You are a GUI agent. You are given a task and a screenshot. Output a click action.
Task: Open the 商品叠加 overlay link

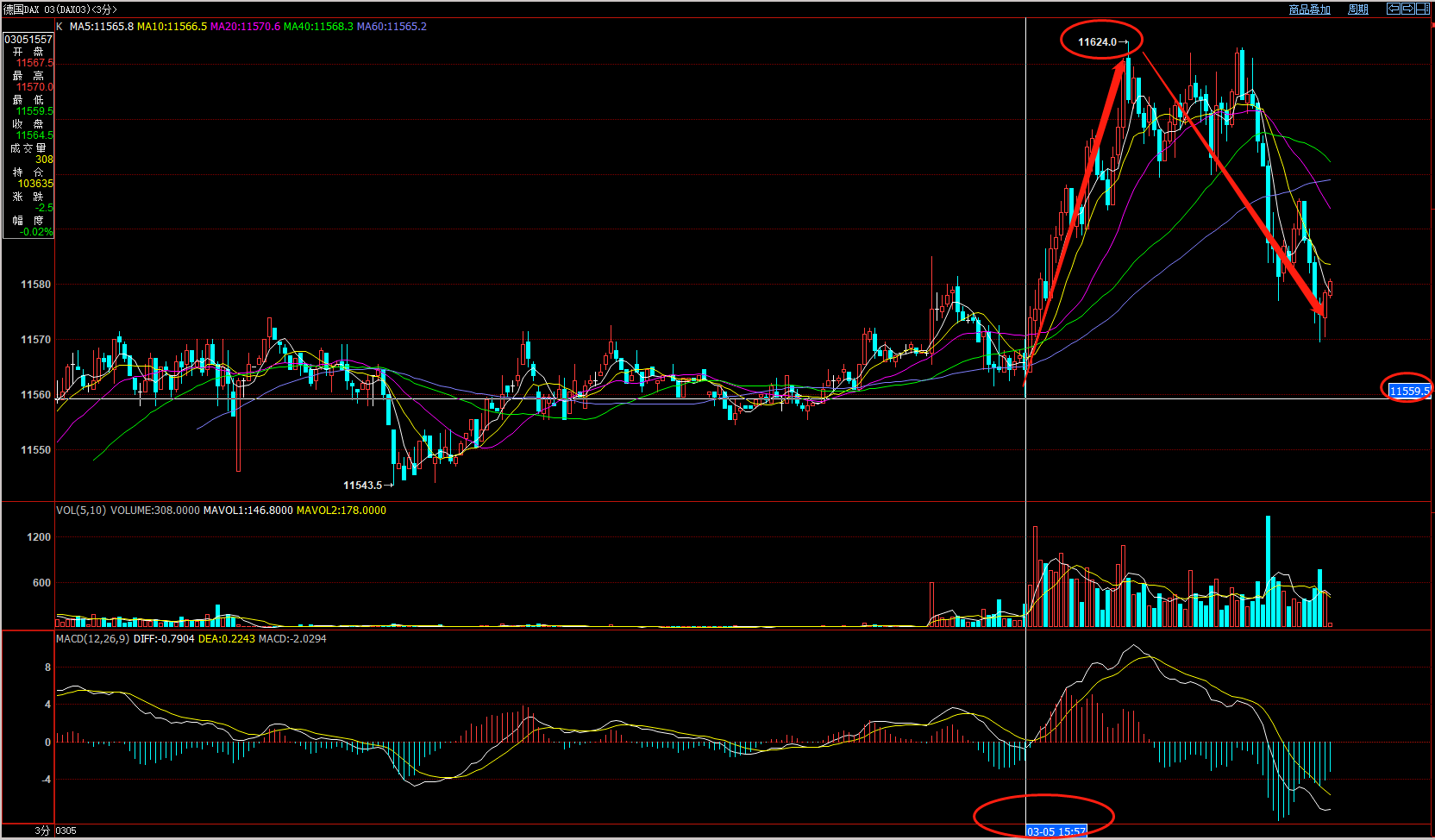(x=1309, y=9)
